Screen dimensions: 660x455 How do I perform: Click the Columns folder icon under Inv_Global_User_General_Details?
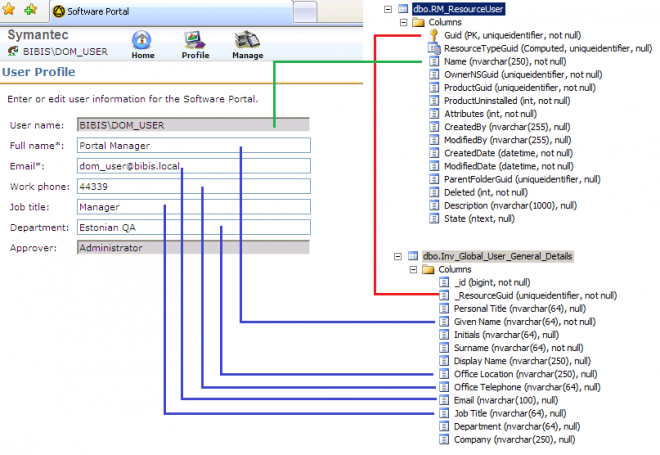[428, 269]
